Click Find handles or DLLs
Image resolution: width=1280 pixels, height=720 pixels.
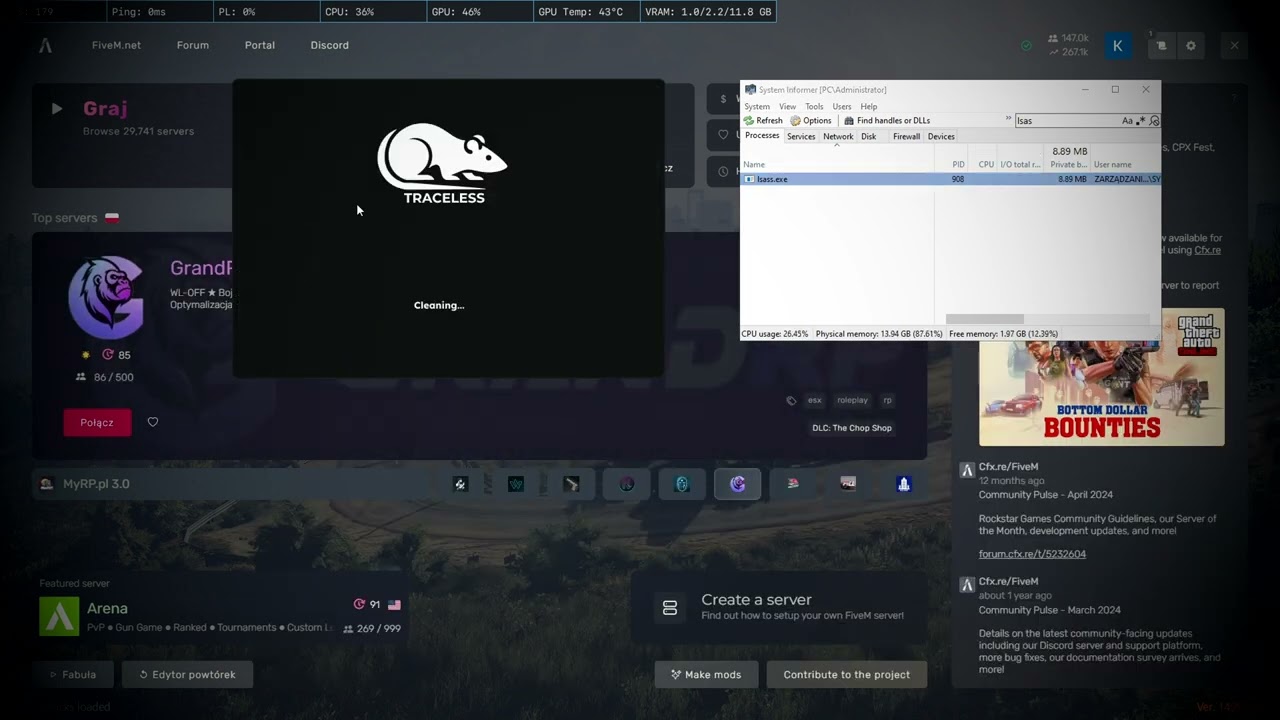pyautogui.click(x=887, y=120)
